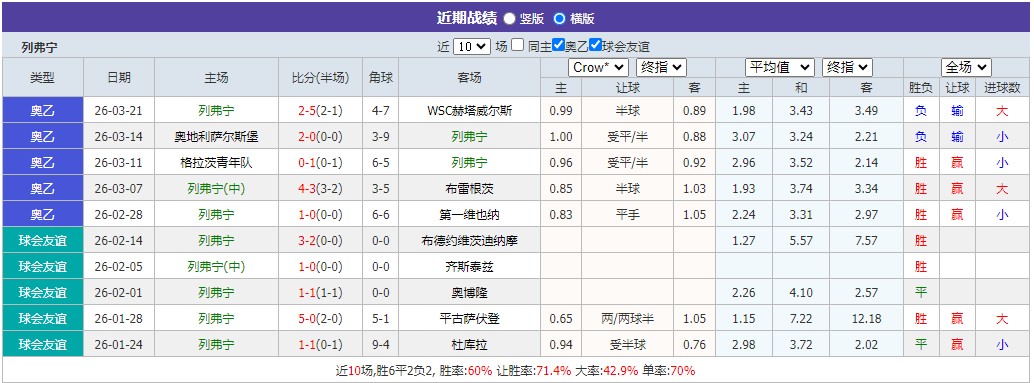Click the 球会友谊 tag on the 26-01-24 row
The width and height of the screenshot is (1034, 383).
click(43, 344)
